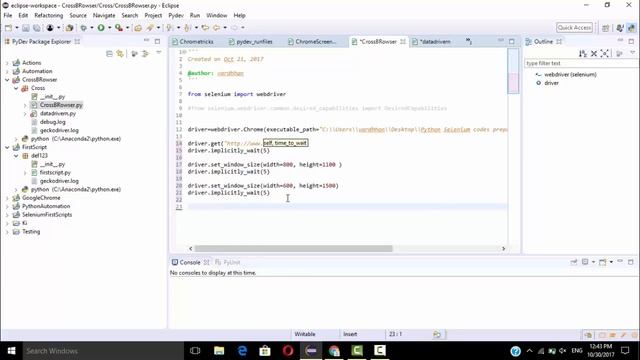
Task: Maximize the editor area
Action: point(512,41)
